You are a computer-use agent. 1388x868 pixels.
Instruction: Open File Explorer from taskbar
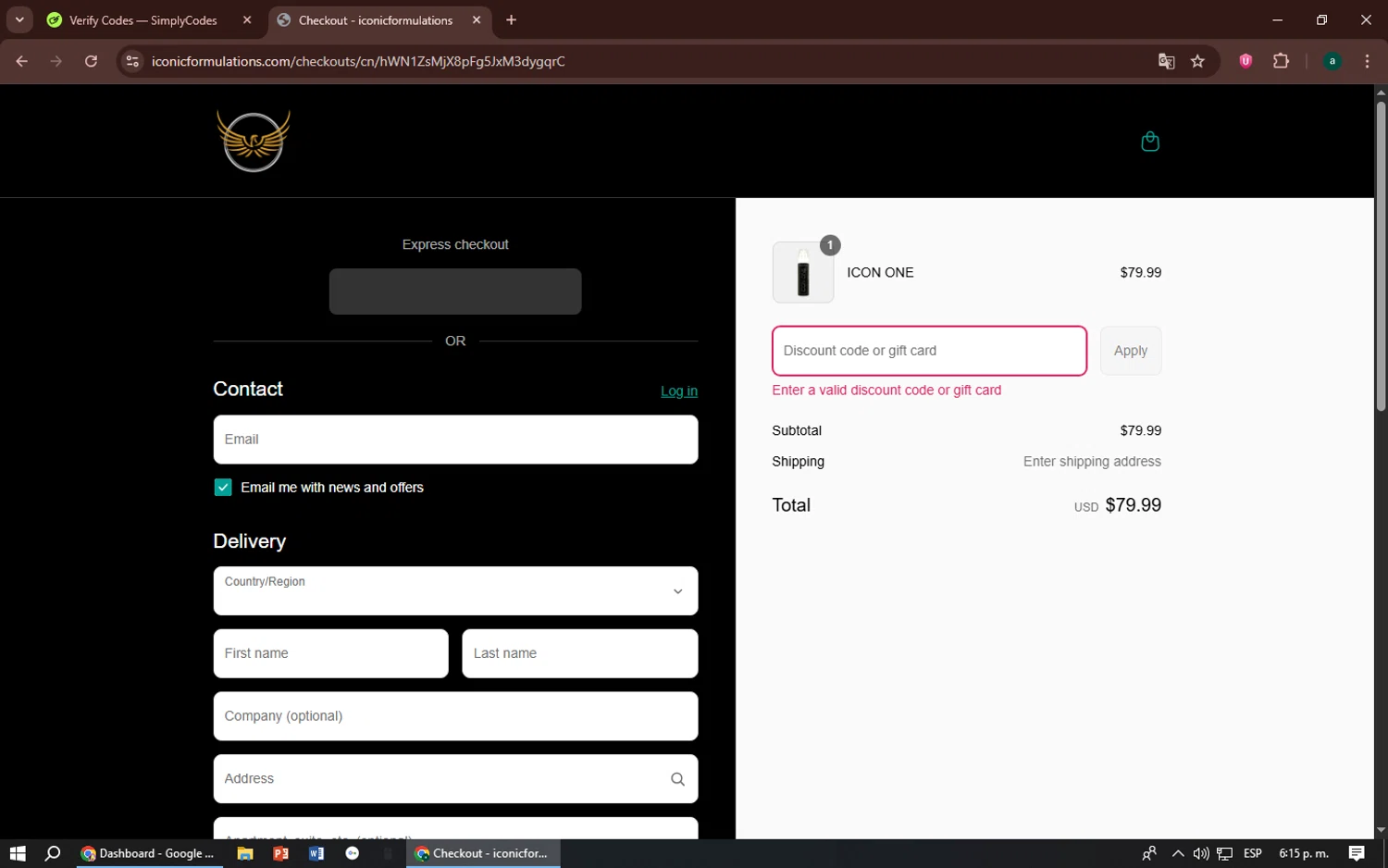click(x=245, y=853)
